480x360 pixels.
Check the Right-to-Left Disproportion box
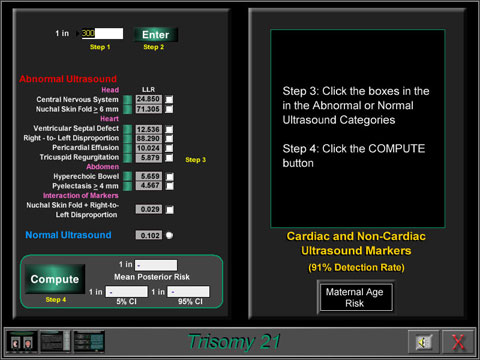(x=169, y=138)
